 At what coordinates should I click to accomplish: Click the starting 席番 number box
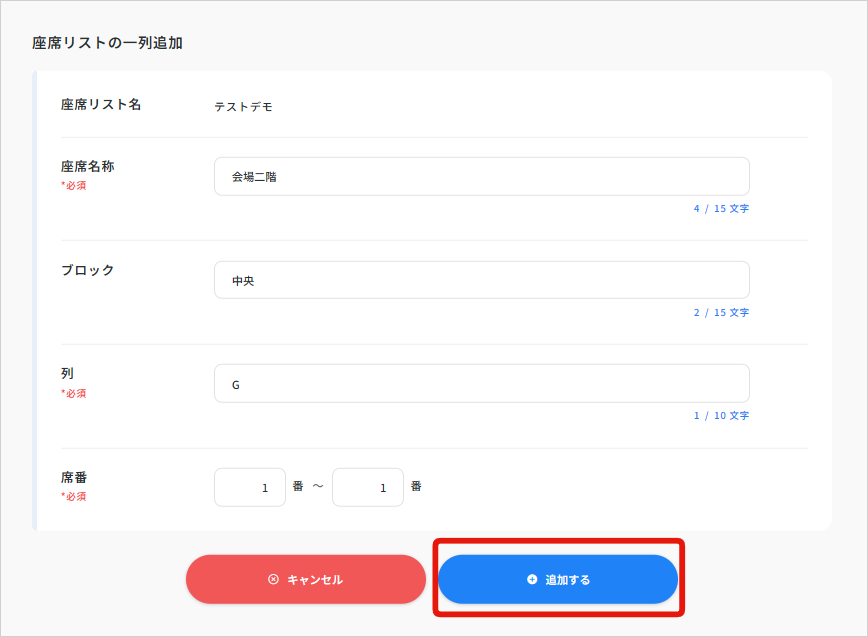[x=250, y=487]
